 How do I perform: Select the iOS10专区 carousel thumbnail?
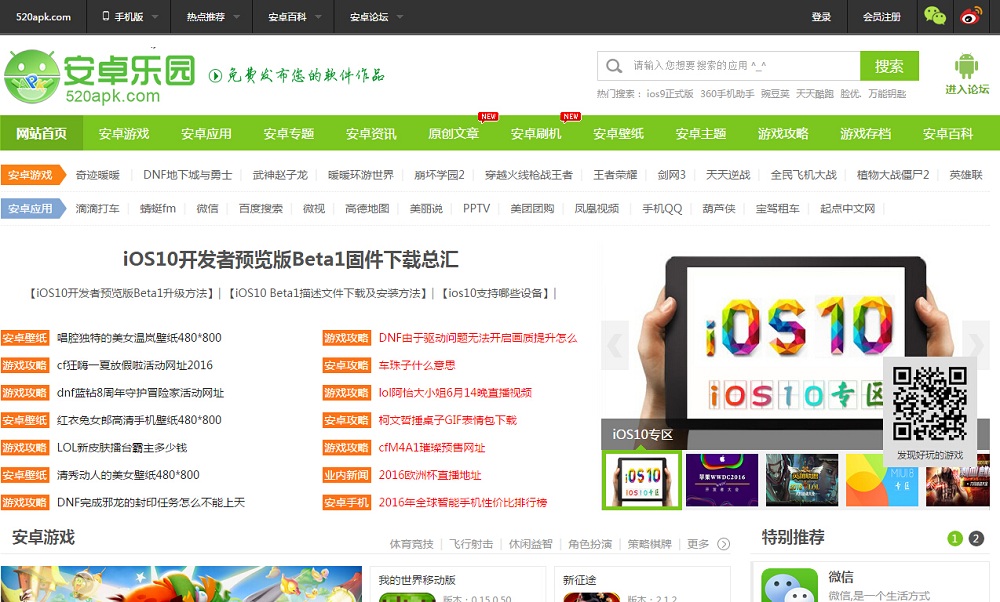point(642,480)
